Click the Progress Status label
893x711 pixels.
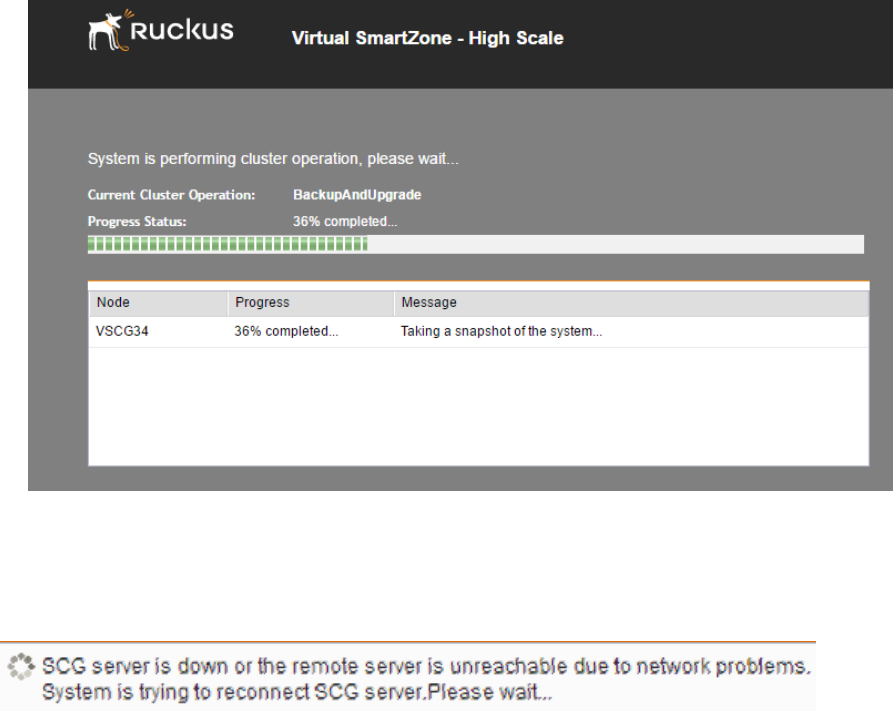click(x=137, y=222)
